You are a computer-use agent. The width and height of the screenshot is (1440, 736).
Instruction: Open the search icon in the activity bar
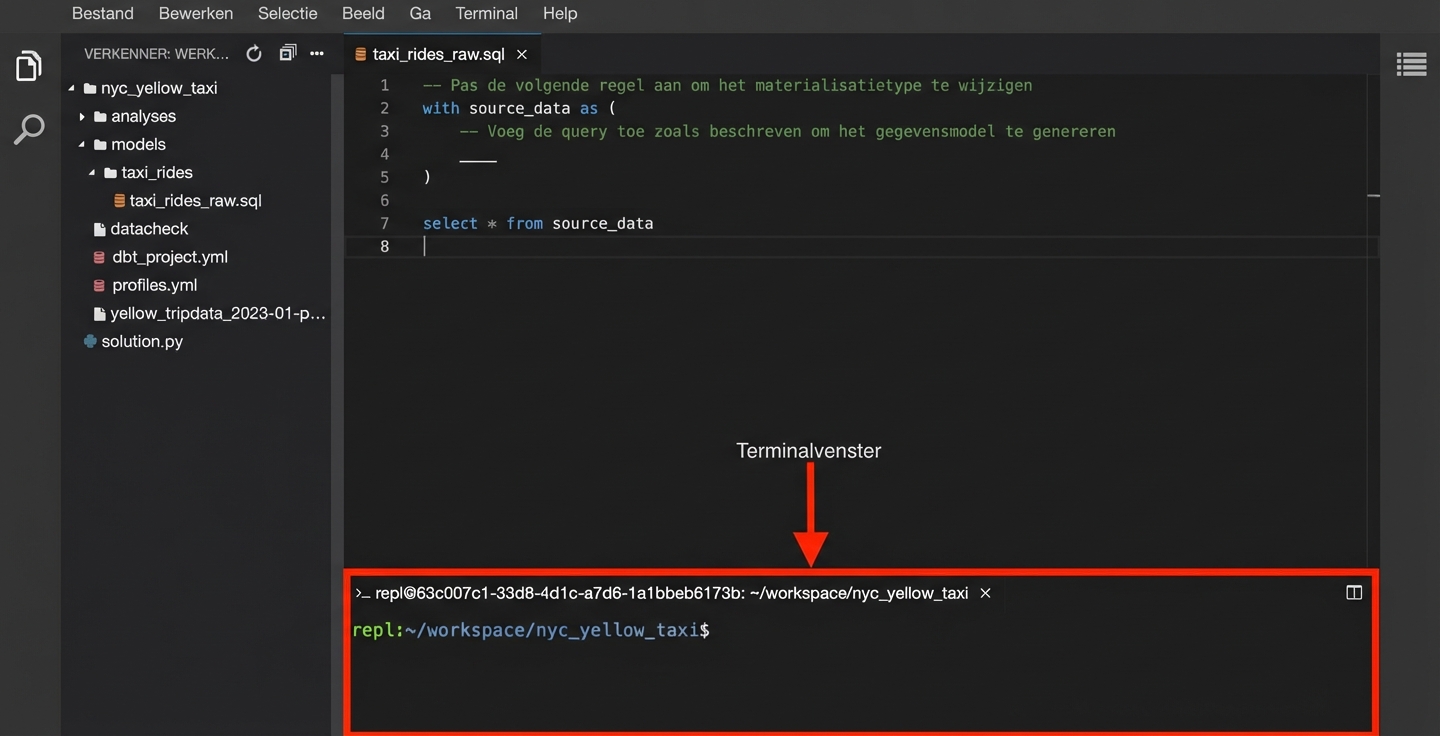28,128
